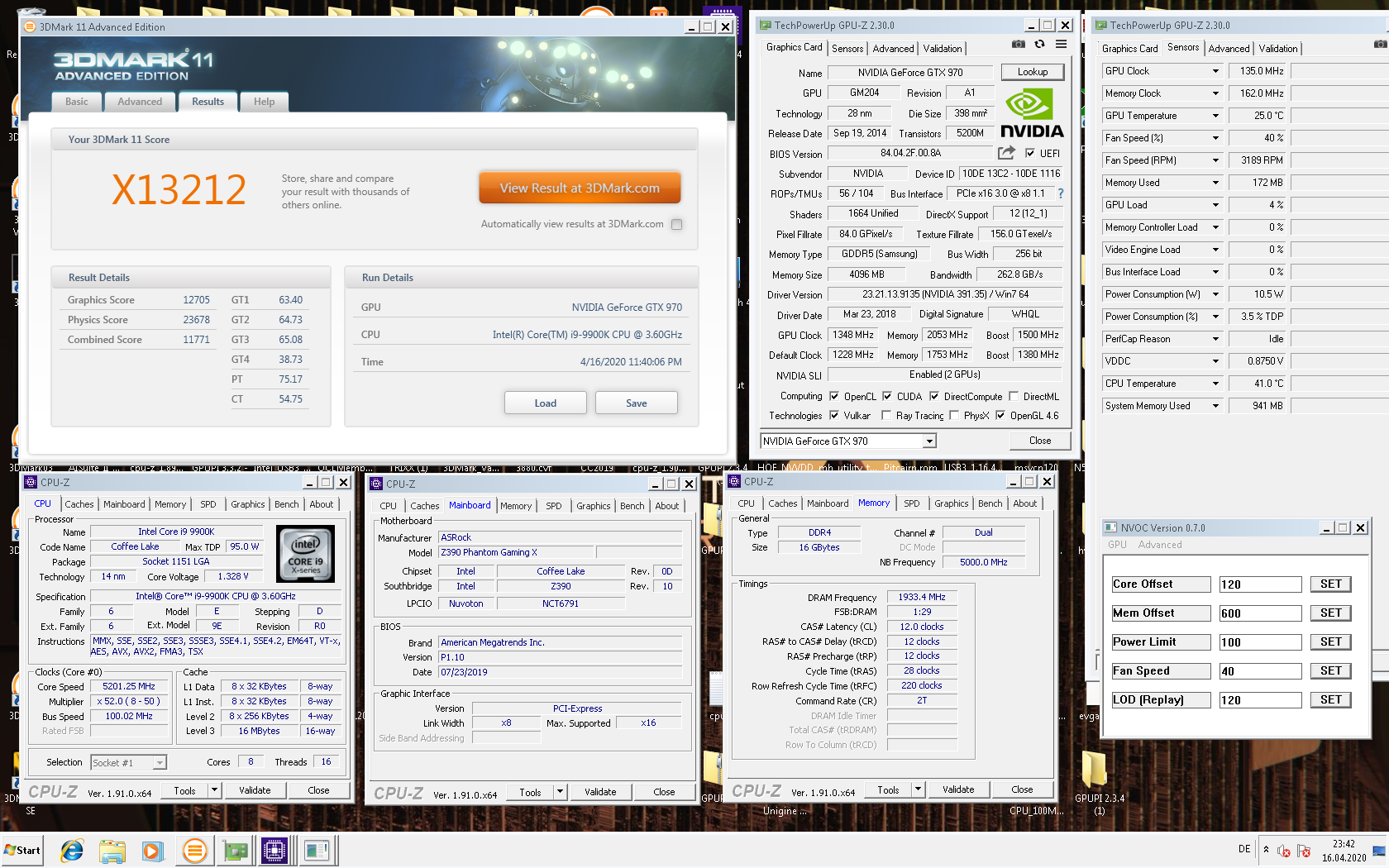The image size is (1389, 868).
Task: Click the camera icon in GPU-Z Sensors window
Action: [1380, 45]
